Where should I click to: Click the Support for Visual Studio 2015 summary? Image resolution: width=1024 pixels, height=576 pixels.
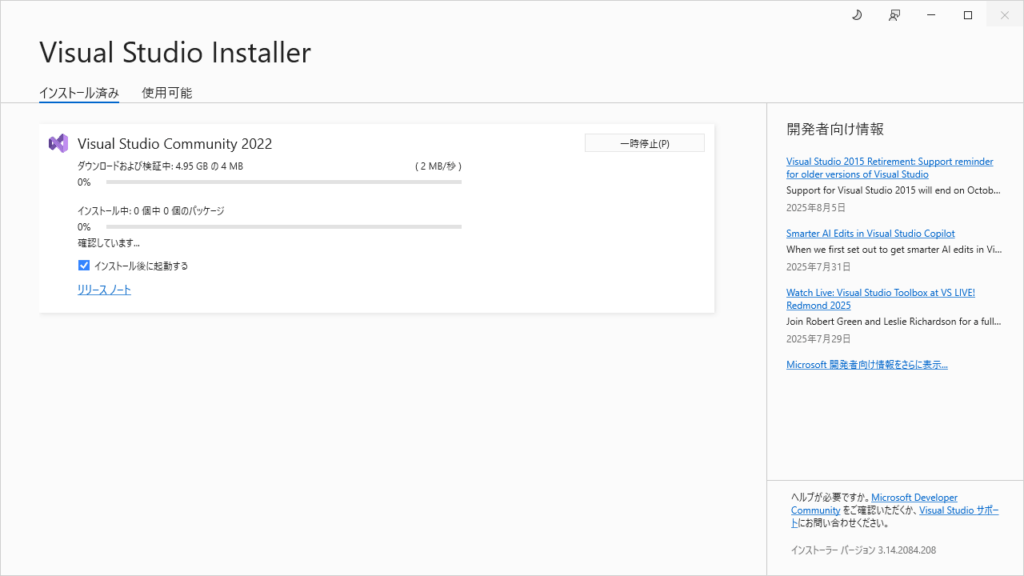point(893,191)
